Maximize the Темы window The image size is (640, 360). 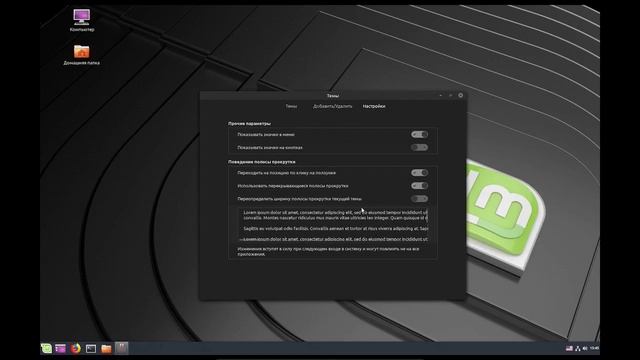451,95
